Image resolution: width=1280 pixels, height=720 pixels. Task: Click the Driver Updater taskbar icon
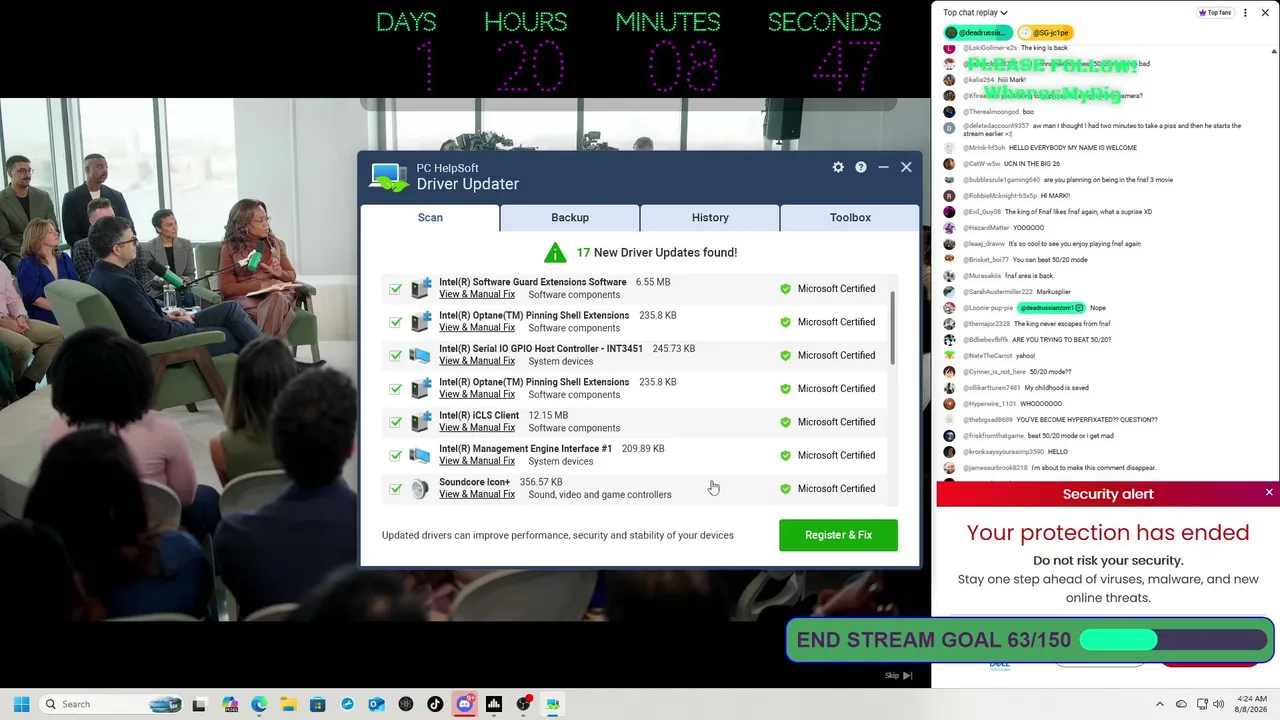[x=552, y=704]
